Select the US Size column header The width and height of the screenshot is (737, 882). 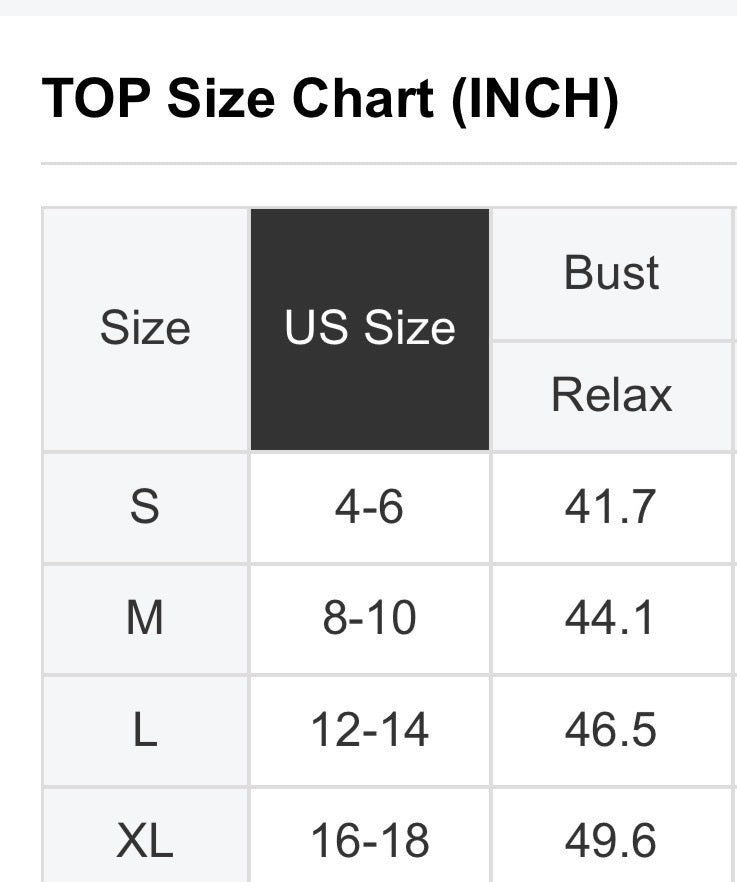tap(370, 329)
